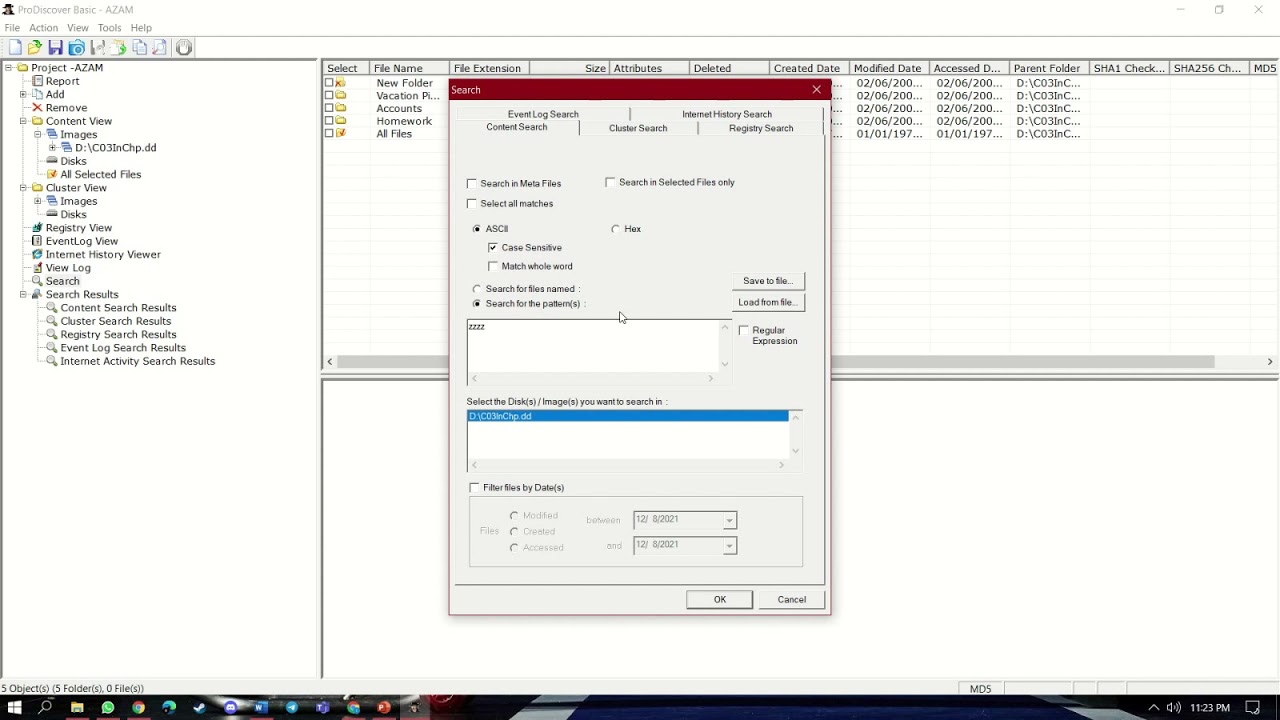Click the search pattern text box
This screenshot has height=720, width=1280.
tap(593, 346)
